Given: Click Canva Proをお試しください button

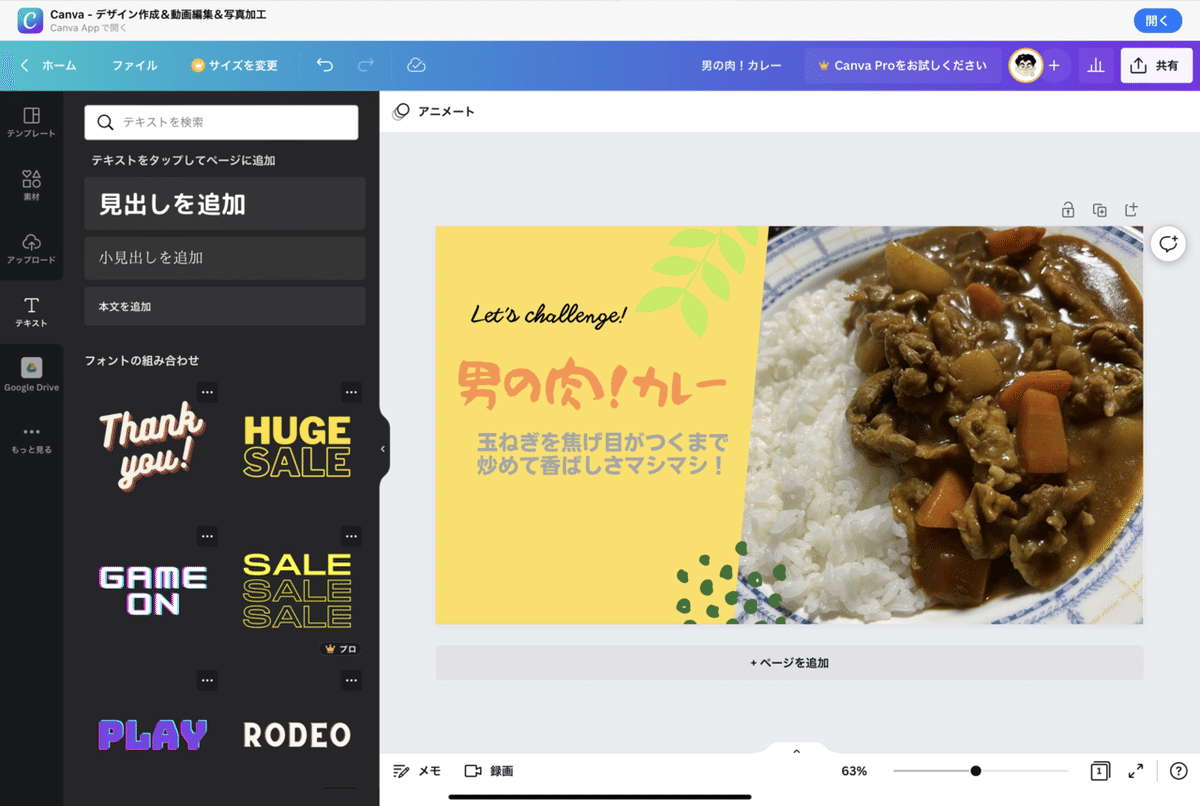Looking at the screenshot, I should coord(903,66).
